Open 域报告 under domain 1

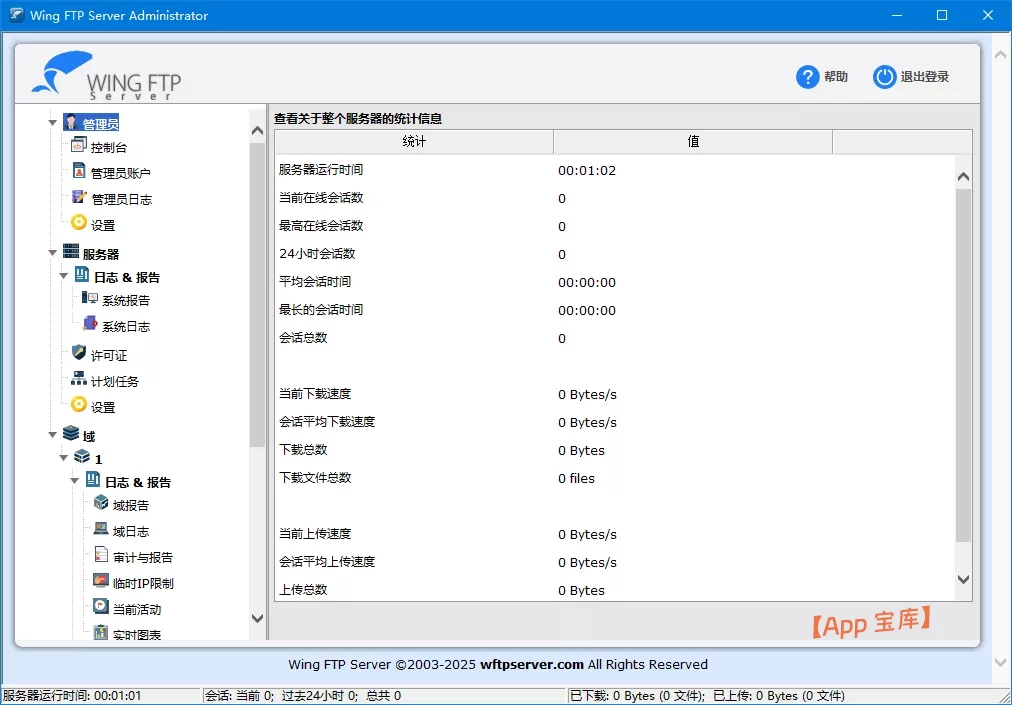pos(130,505)
